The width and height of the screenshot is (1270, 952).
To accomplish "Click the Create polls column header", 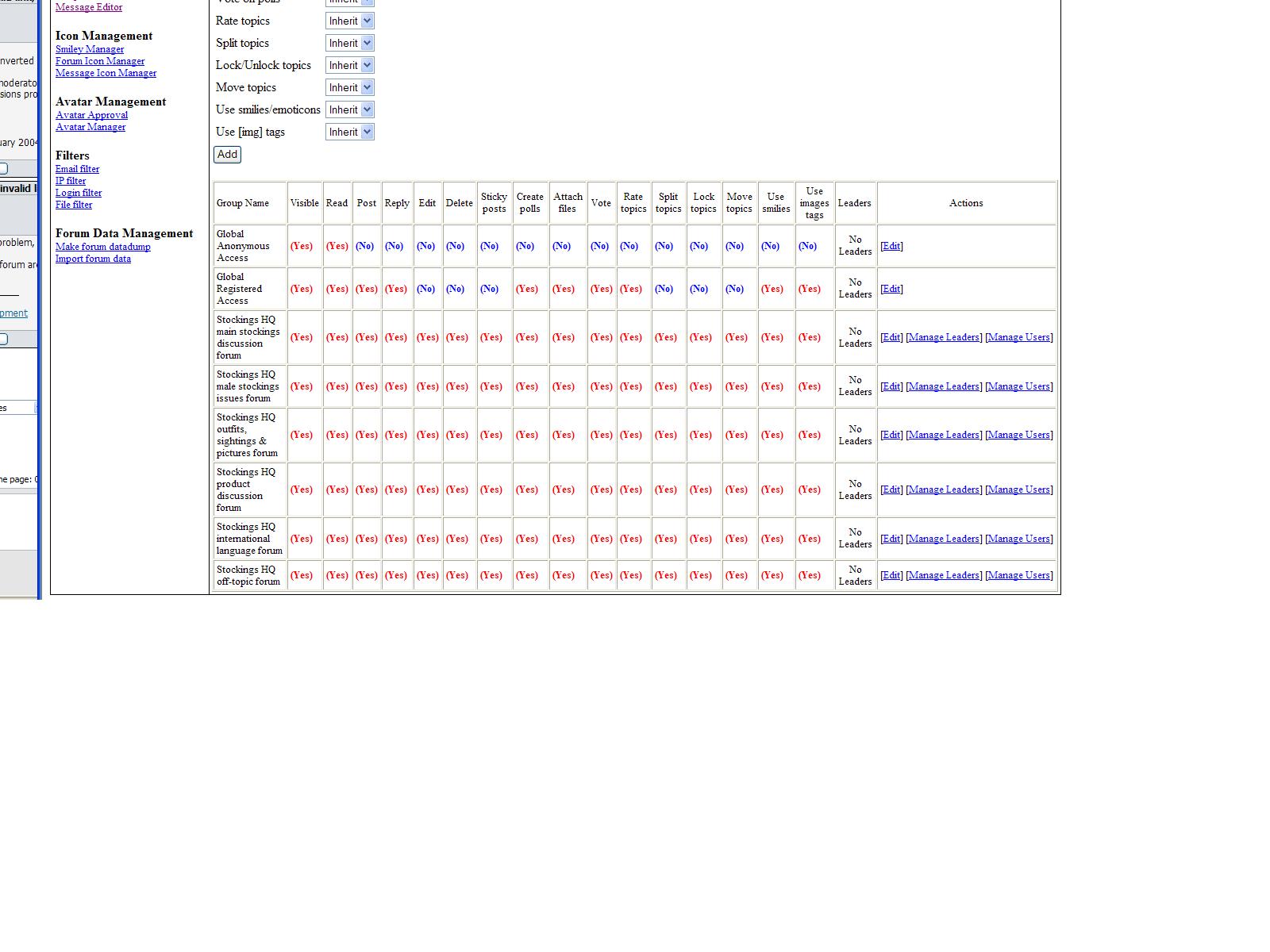I will [x=530, y=203].
